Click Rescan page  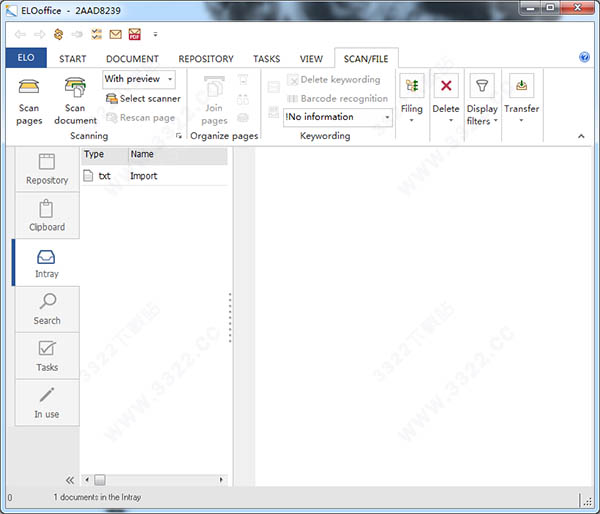tap(140, 117)
